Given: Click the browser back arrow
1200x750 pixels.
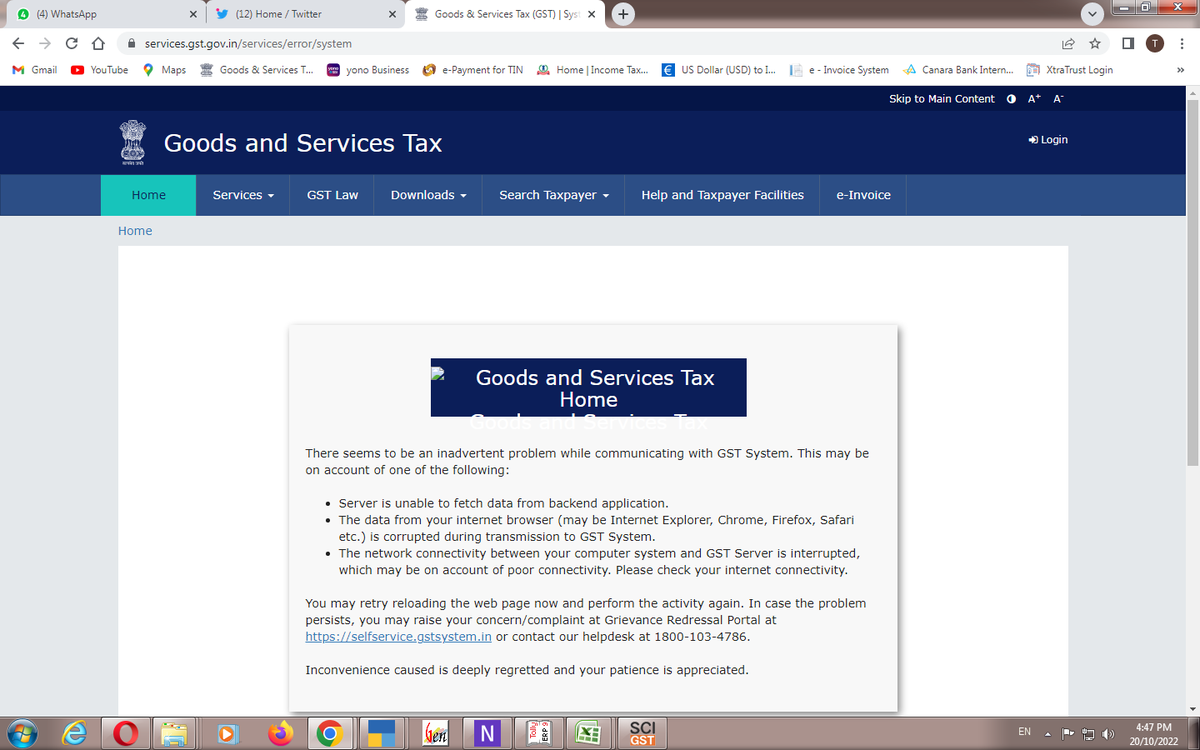Looking at the screenshot, I should point(19,44).
